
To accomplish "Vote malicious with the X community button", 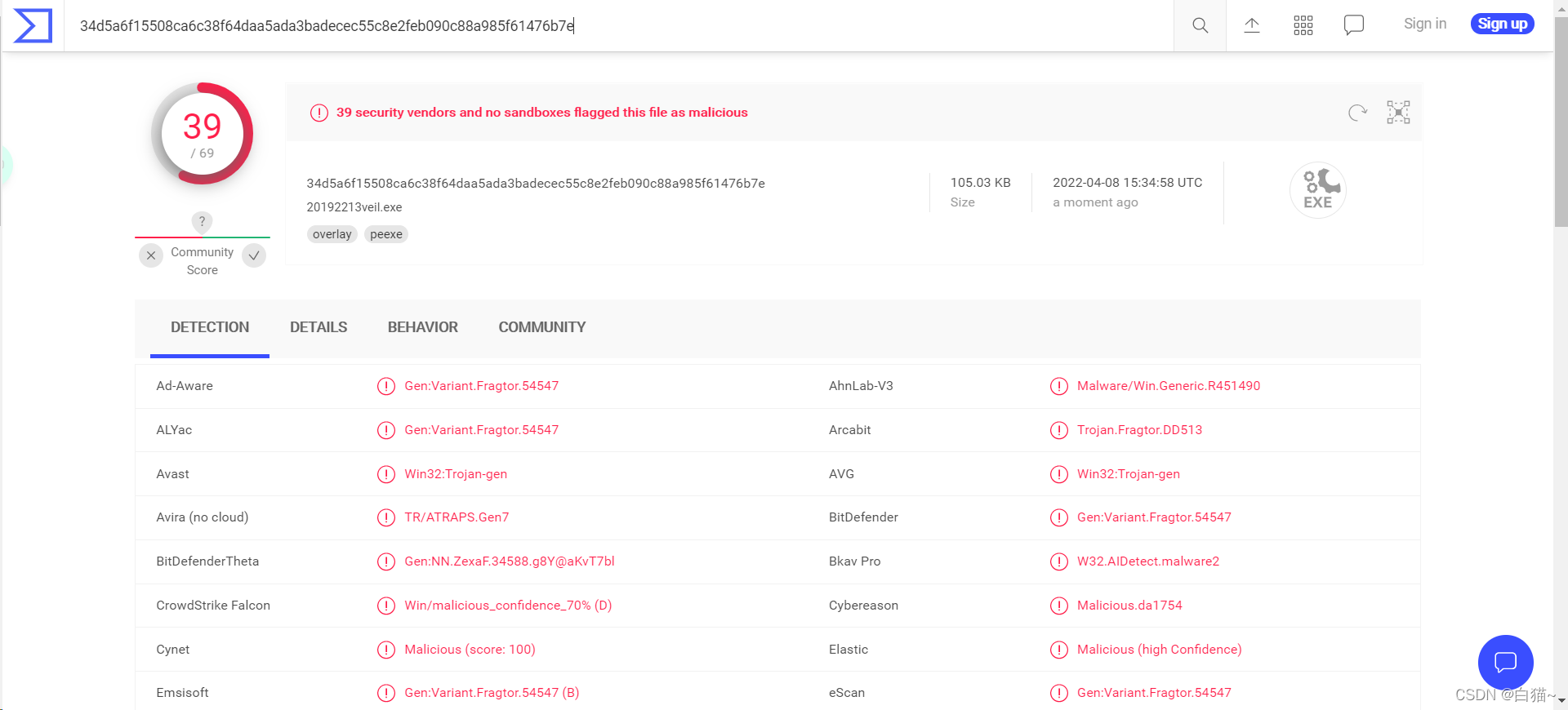I will coord(151,255).
